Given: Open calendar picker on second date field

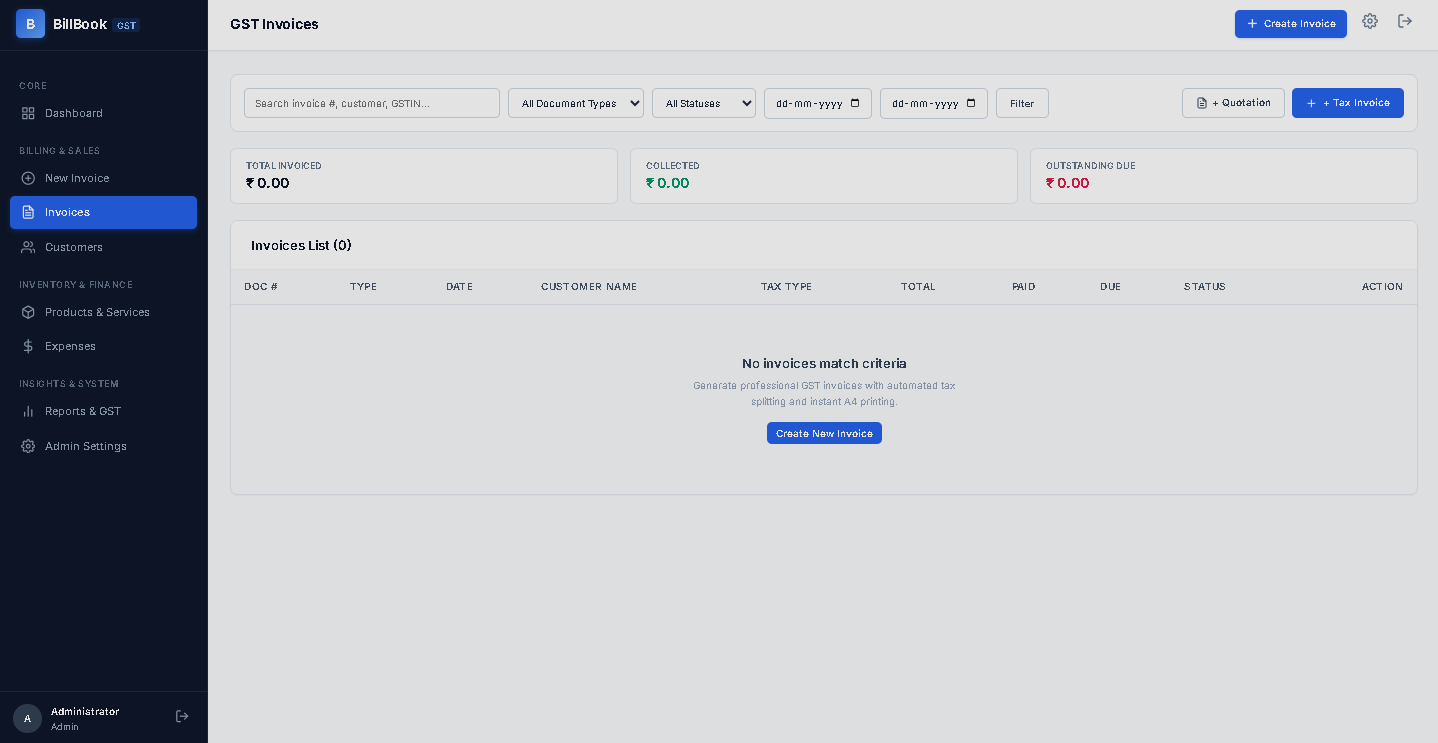Looking at the screenshot, I should 971,103.
